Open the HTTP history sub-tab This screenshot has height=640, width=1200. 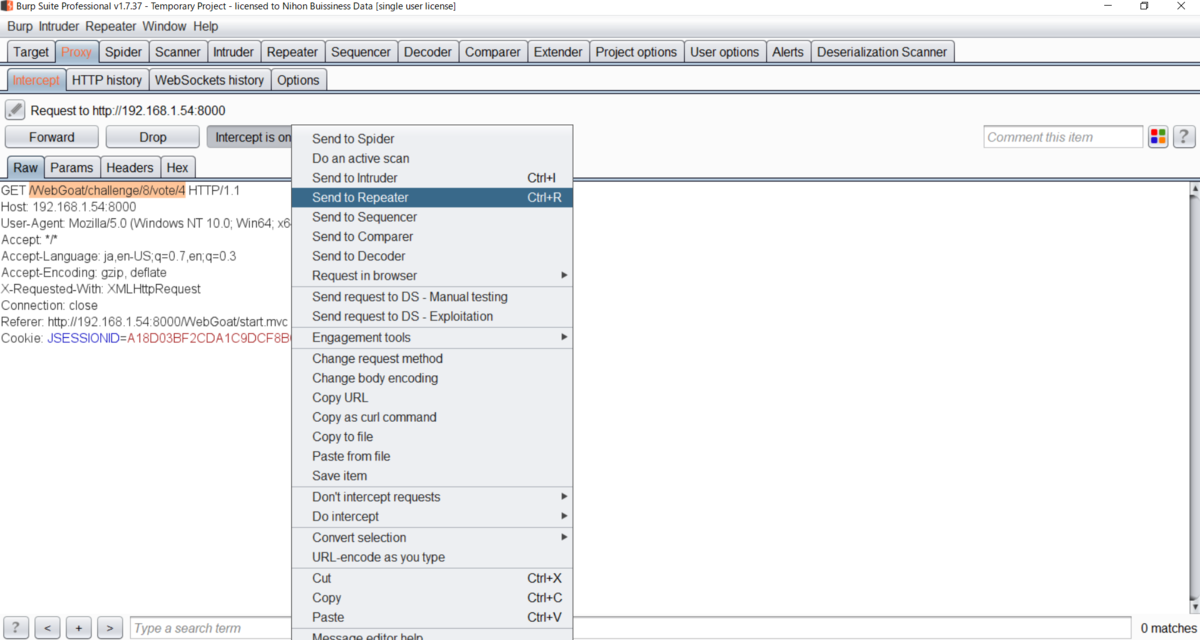point(108,80)
